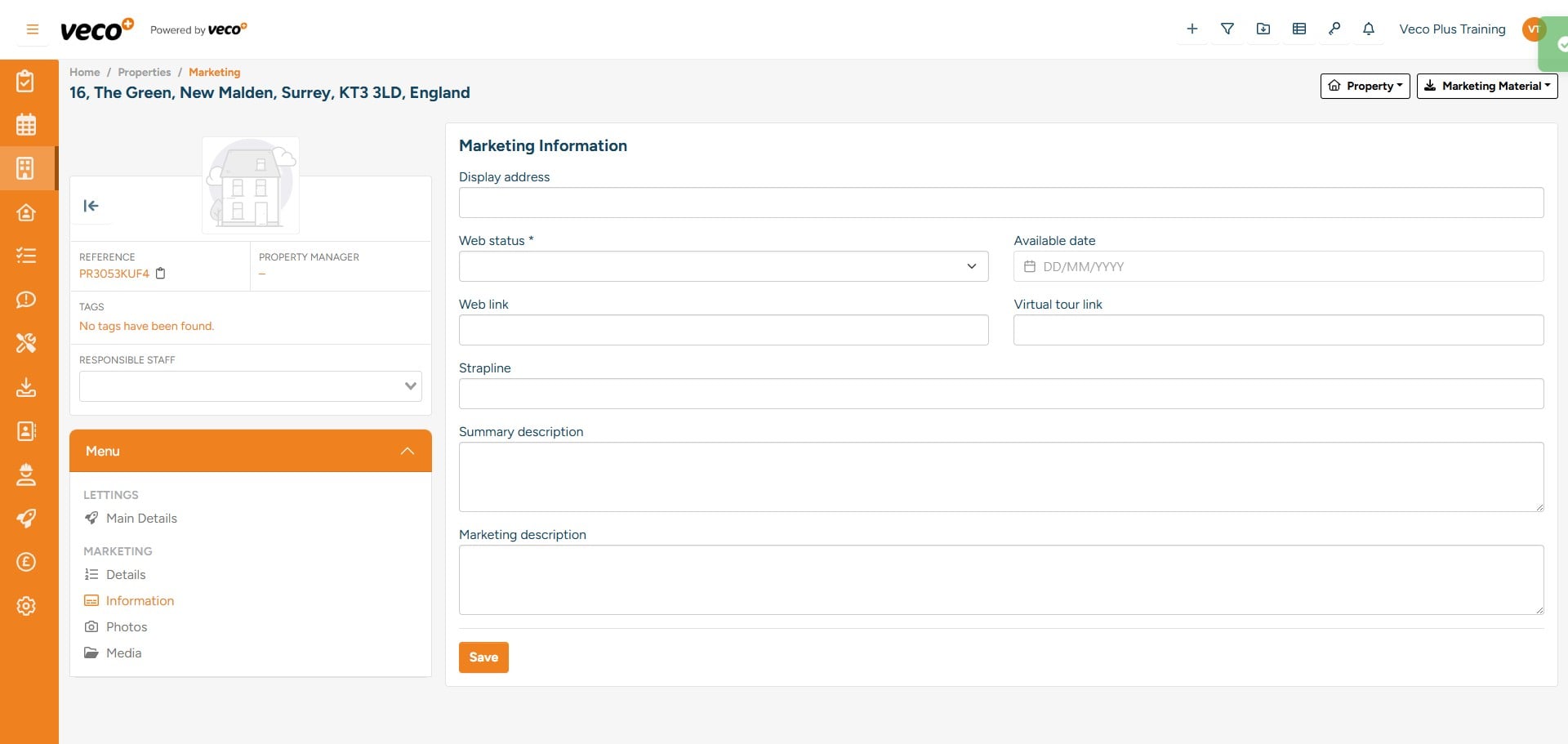Screen dimensions: 1568x744
Task: Copy the reference PR3053KUF4 clipboard icon
Action: [161, 274]
